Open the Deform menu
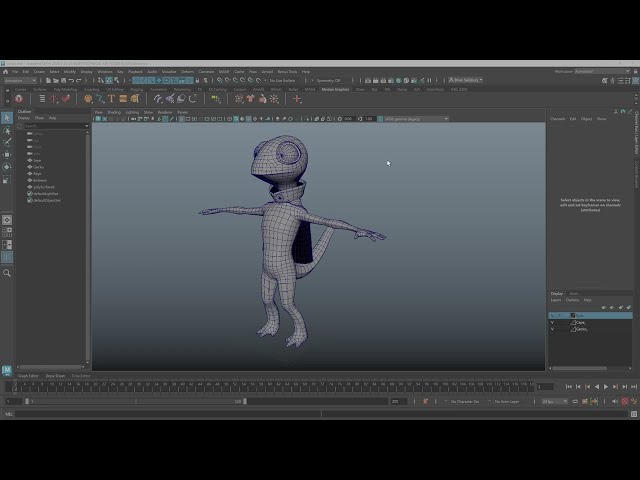Image resolution: width=640 pixels, height=480 pixels. 187,72
